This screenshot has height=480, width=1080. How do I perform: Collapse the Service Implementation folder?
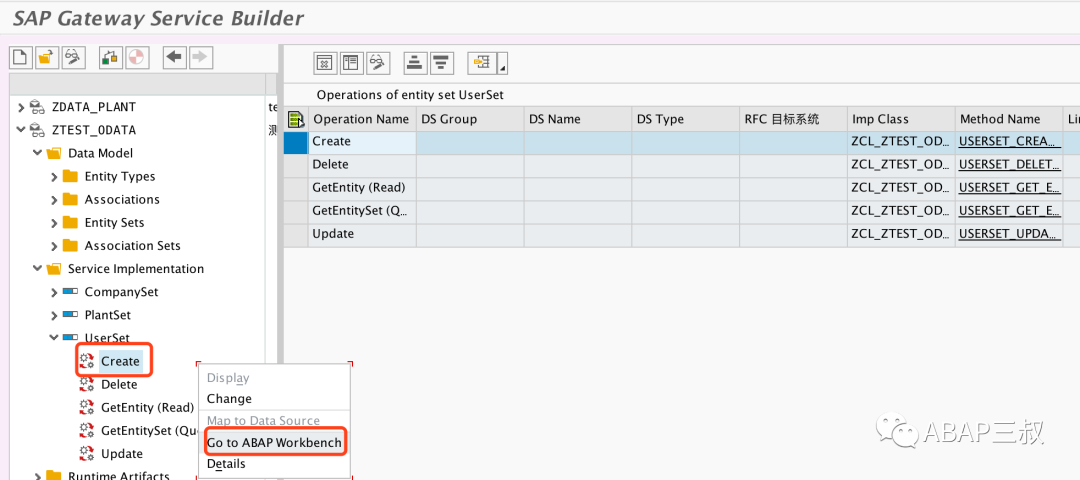coord(37,269)
